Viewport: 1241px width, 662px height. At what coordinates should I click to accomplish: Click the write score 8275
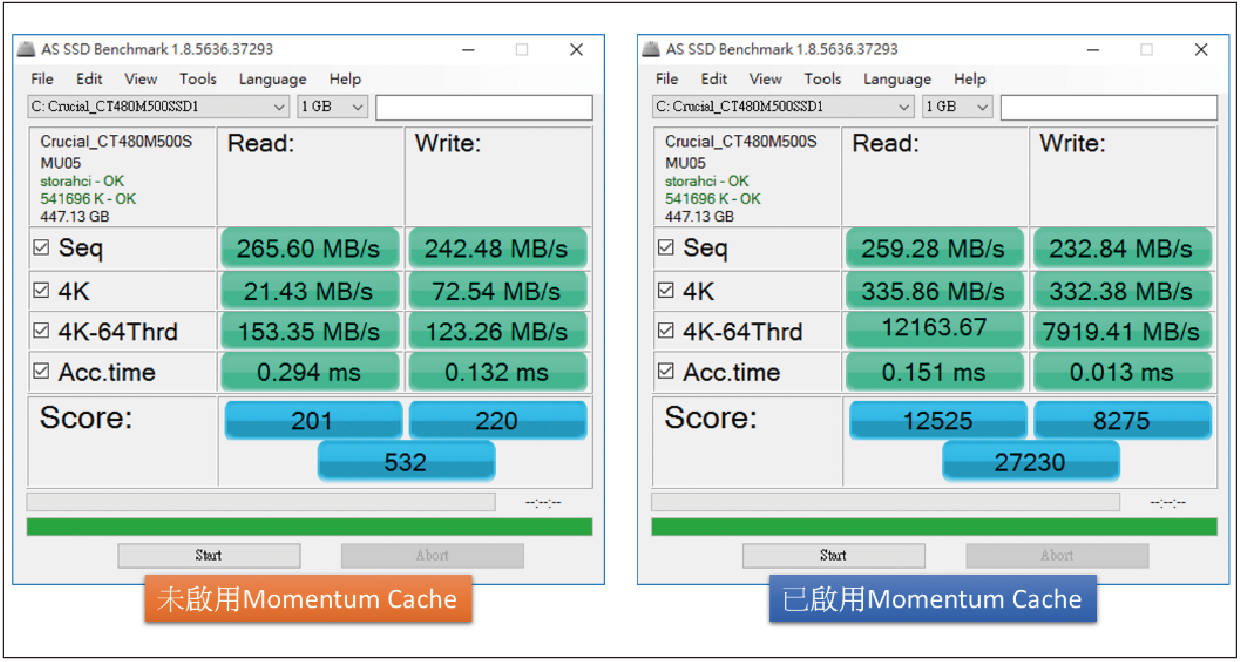pyautogui.click(x=1123, y=420)
